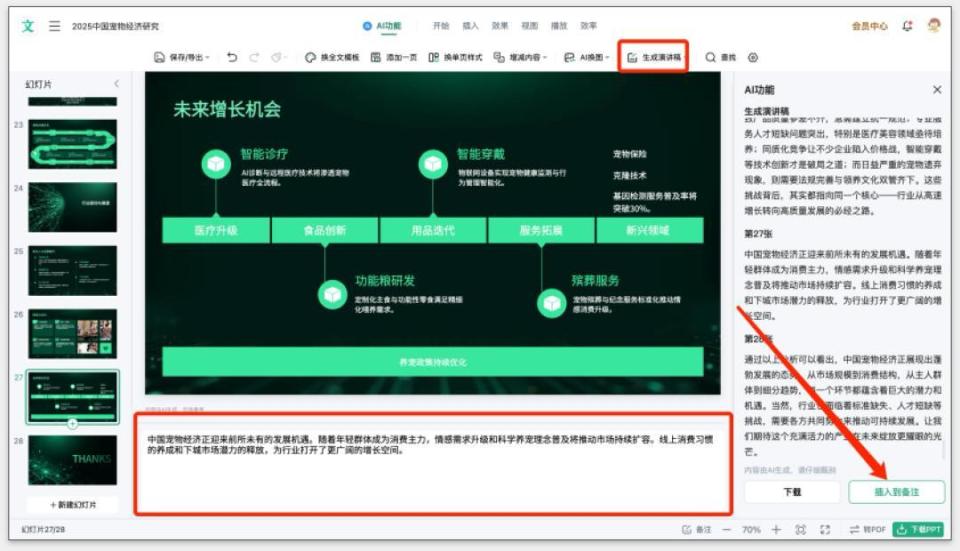Open the 保存/导出 save and export dropdown
This screenshot has width=960, height=551.
click(181, 58)
